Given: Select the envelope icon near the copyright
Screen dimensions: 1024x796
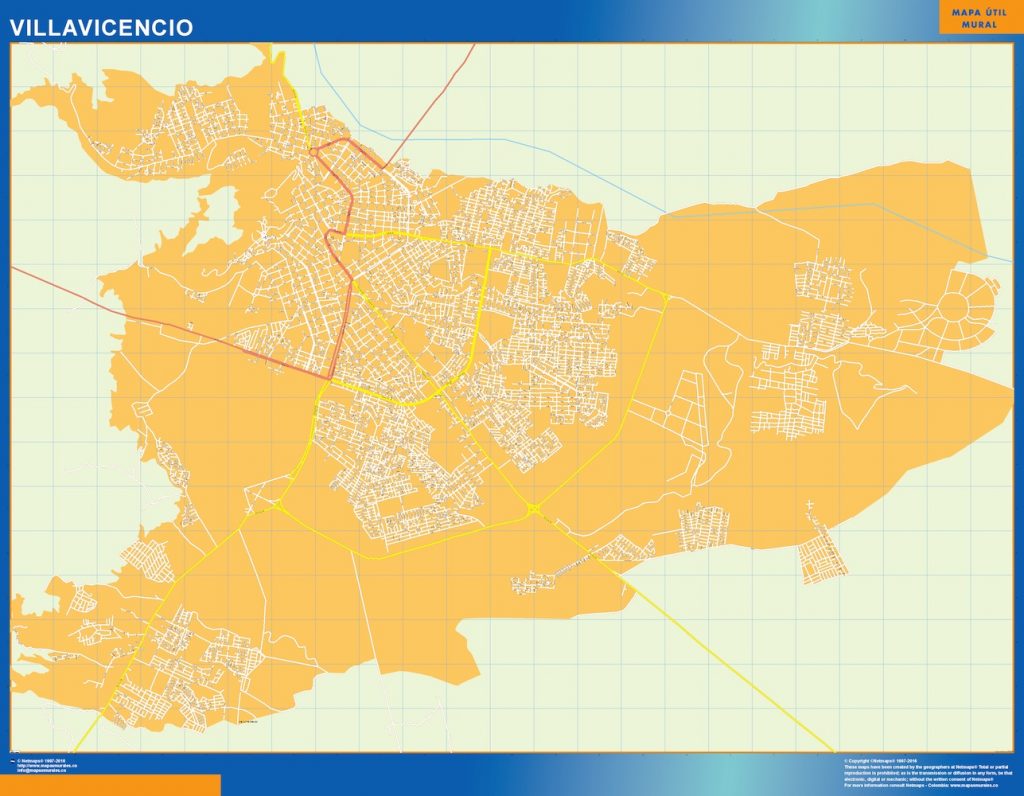Looking at the screenshot, I should pyautogui.click(x=12, y=761).
